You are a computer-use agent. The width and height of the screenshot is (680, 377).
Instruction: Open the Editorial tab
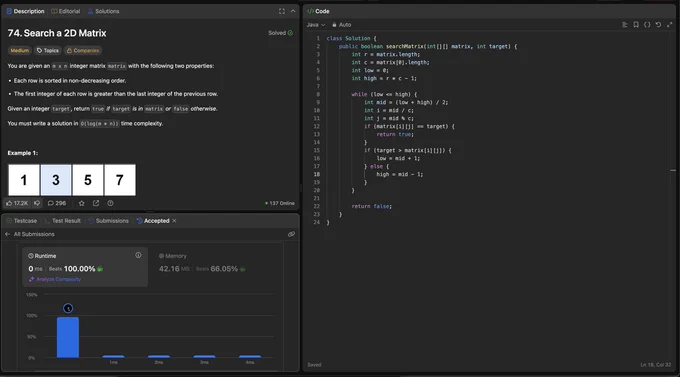click(65, 11)
